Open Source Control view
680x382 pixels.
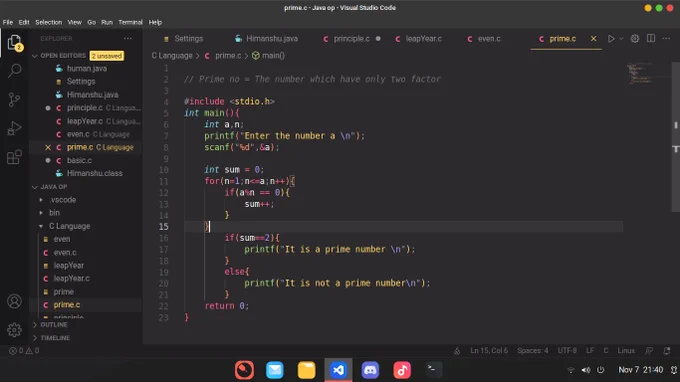pos(14,99)
